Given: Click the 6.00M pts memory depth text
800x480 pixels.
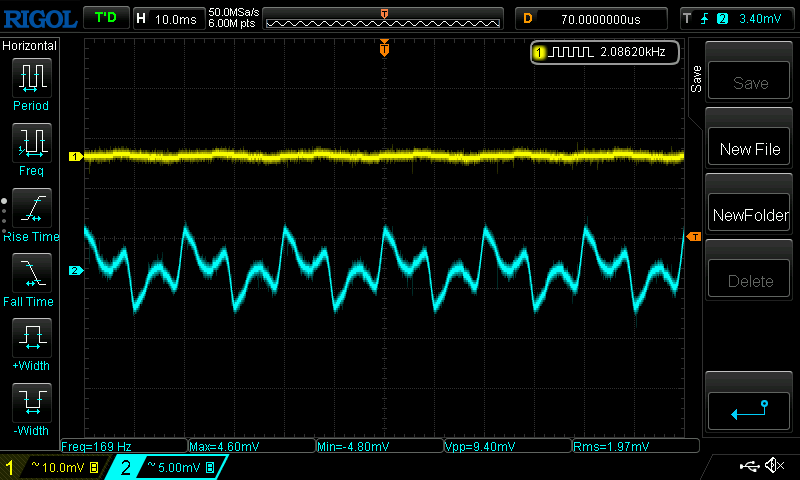Looking at the screenshot, I should (232, 23).
